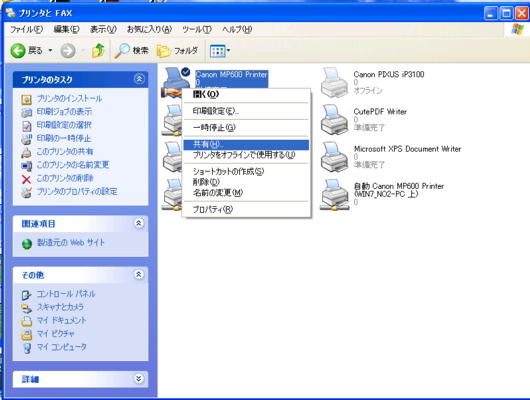Click share this printer icon
The height and width of the screenshot is (400, 530).
click(26, 152)
